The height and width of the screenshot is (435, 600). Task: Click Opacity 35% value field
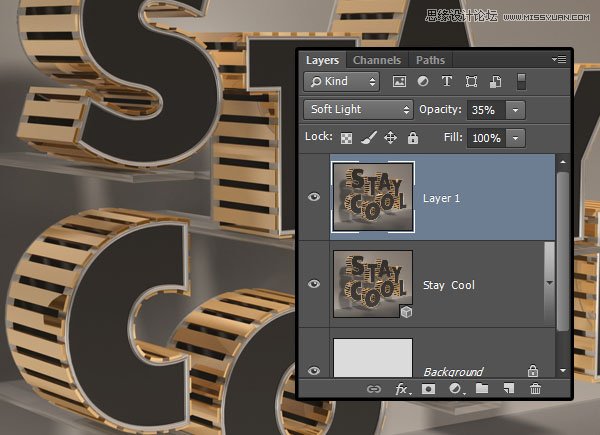pyautogui.click(x=486, y=110)
